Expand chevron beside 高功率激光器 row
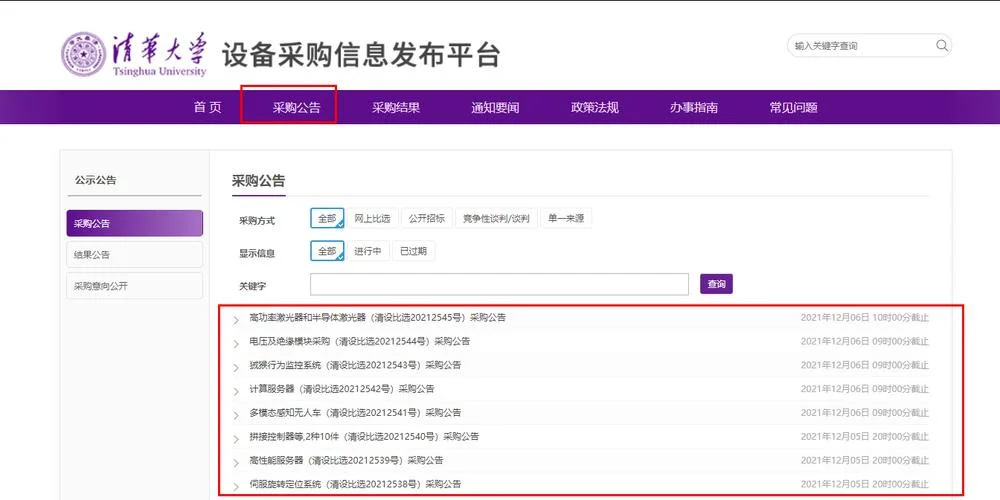 236,320
